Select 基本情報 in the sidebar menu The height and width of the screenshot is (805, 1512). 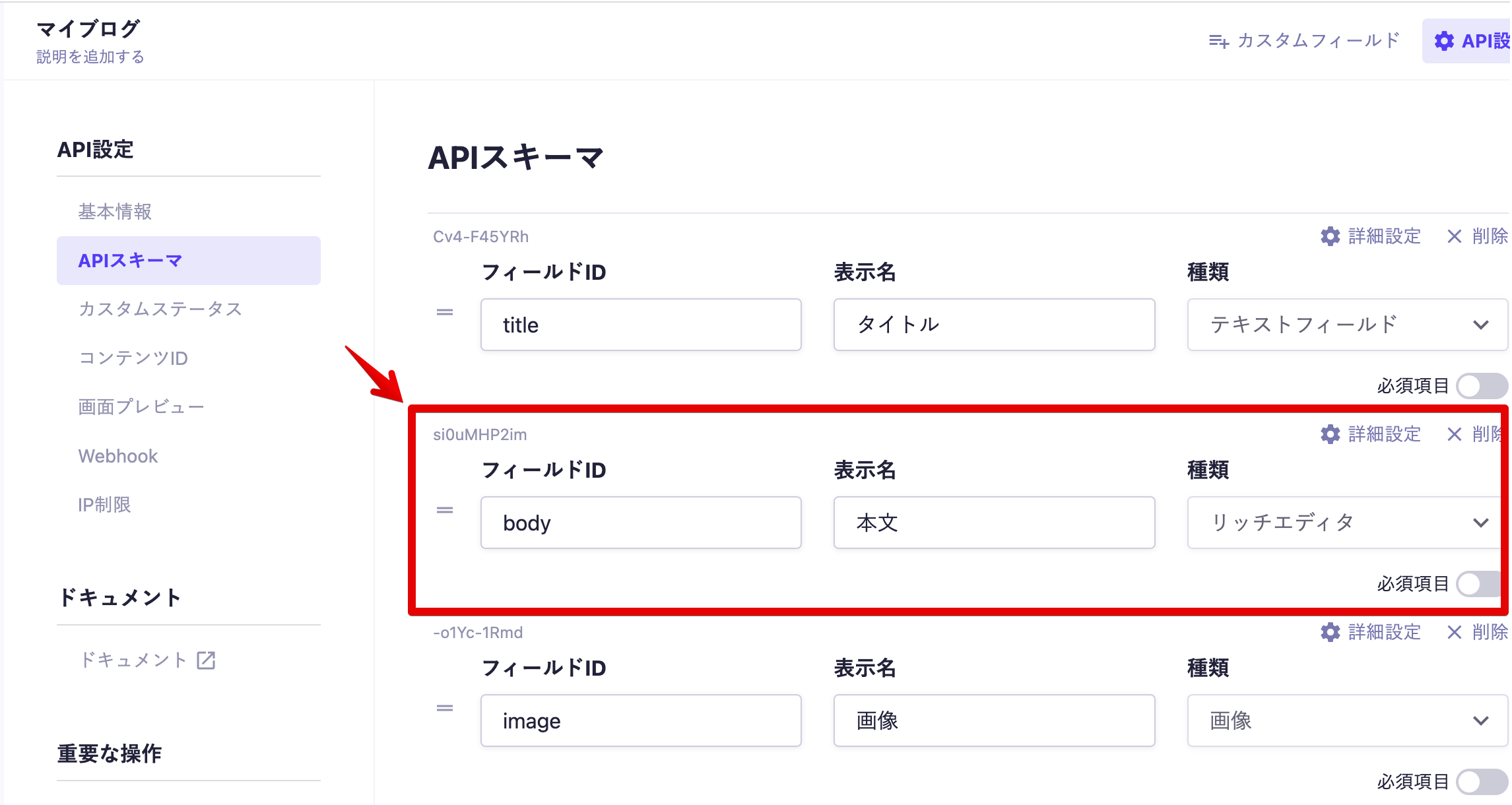(x=115, y=212)
